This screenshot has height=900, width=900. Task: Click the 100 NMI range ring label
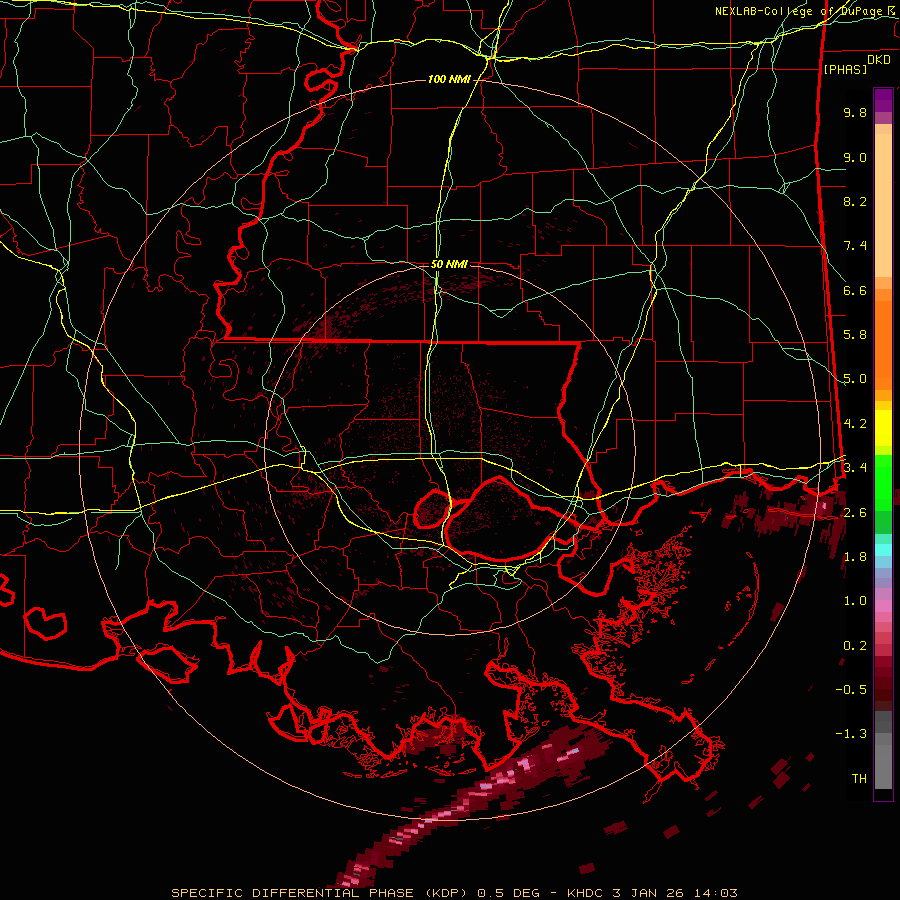[449, 79]
